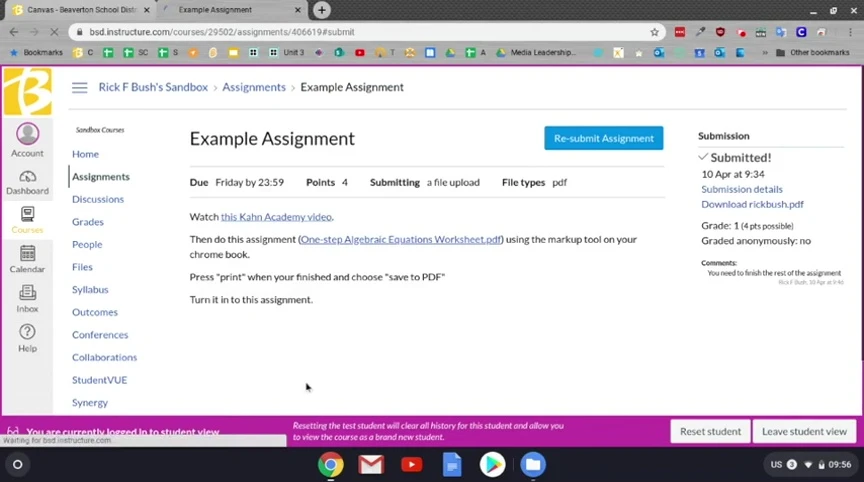The height and width of the screenshot is (482, 864).
Task: Open the Courses menu
Action: [x=27, y=220]
